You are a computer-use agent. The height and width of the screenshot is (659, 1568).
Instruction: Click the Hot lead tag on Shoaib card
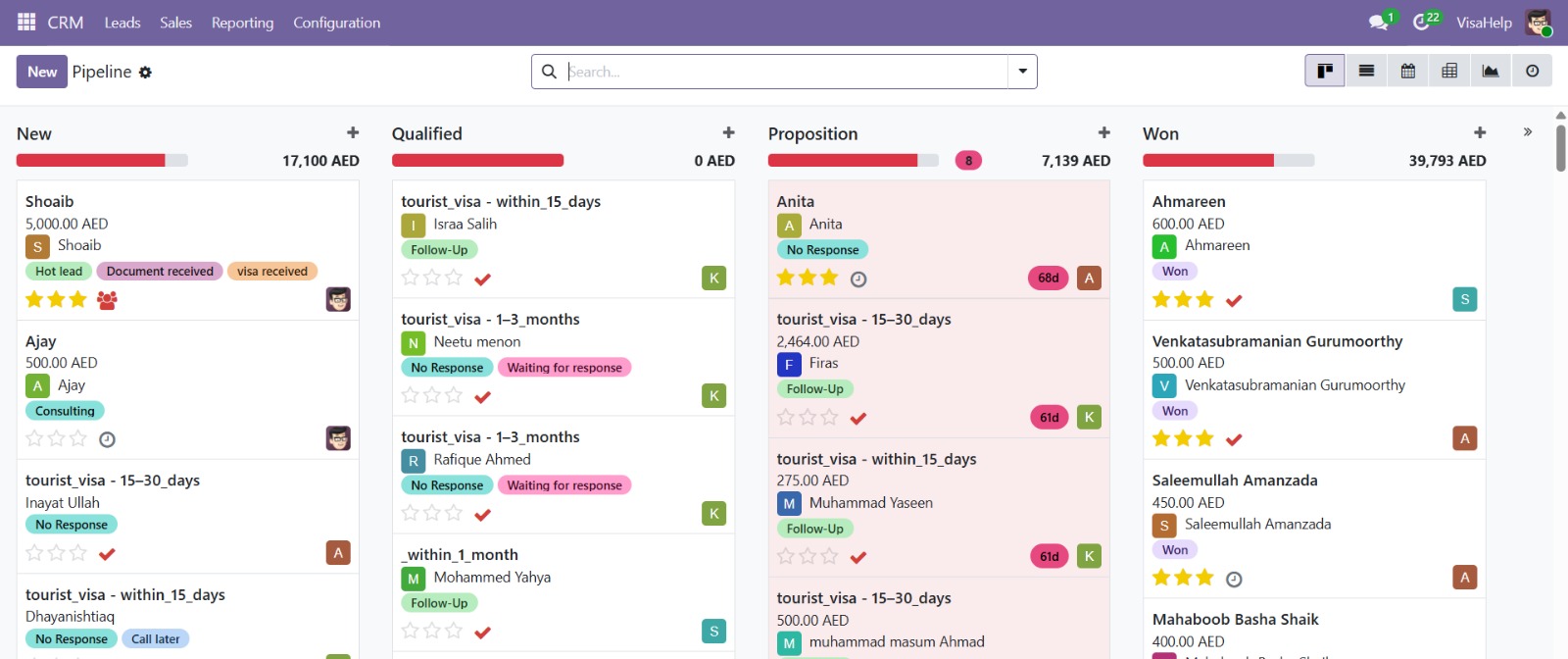pos(59,272)
